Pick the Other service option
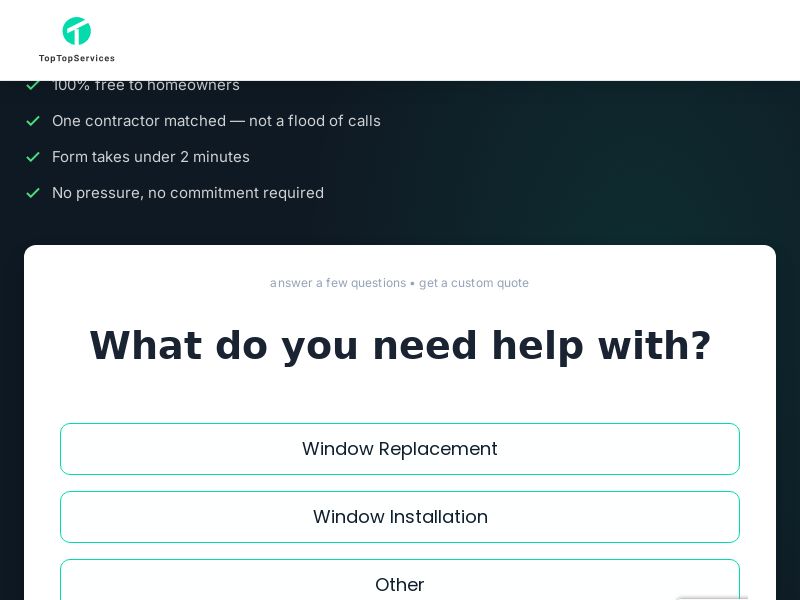The image size is (800, 600). coord(400,582)
